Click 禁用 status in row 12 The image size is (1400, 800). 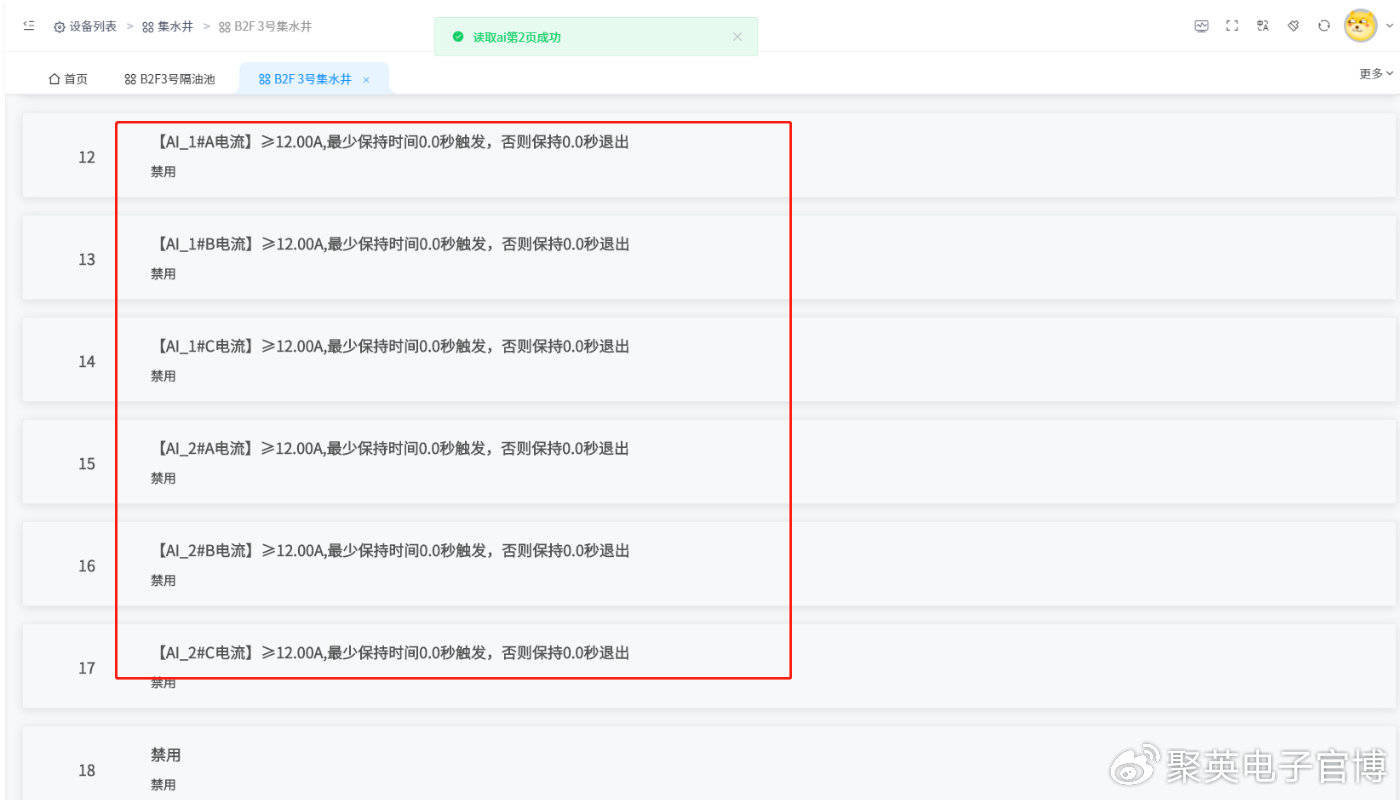(163, 172)
